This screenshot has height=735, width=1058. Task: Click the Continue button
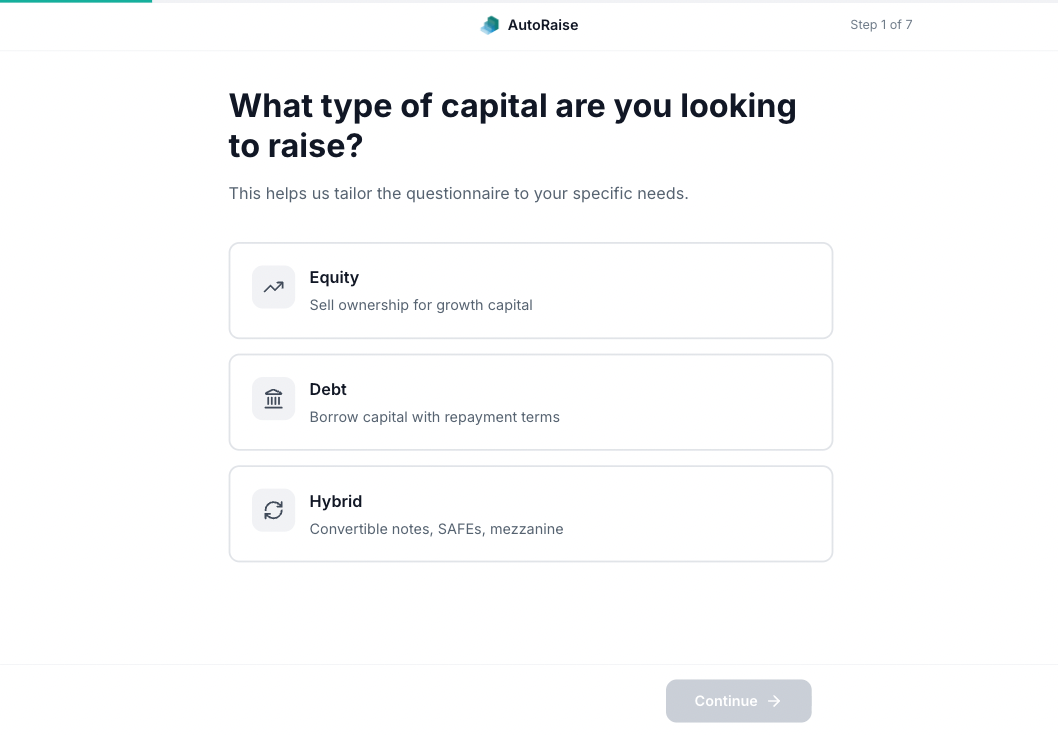[738, 701]
